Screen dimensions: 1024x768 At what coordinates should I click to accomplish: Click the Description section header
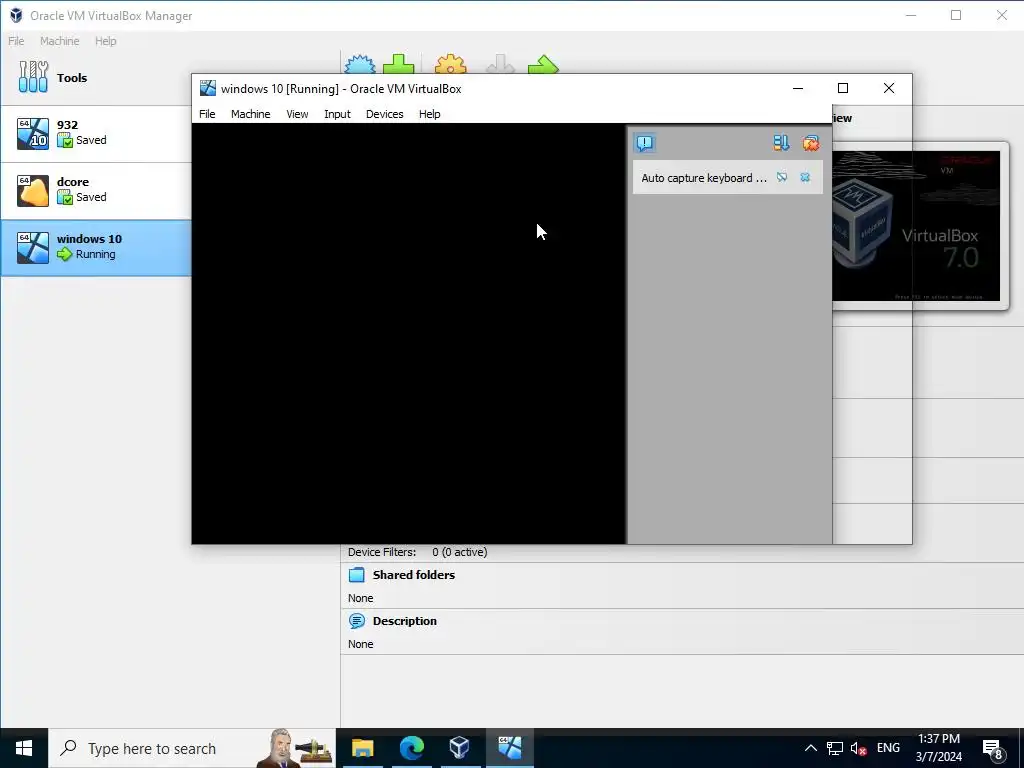click(x=405, y=620)
